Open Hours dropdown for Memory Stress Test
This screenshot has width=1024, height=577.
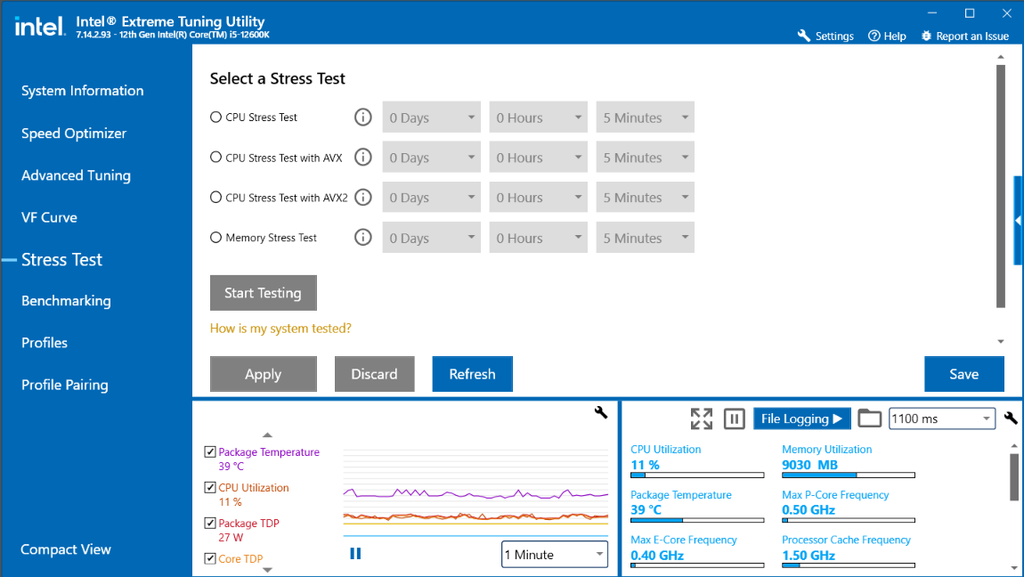538,238
